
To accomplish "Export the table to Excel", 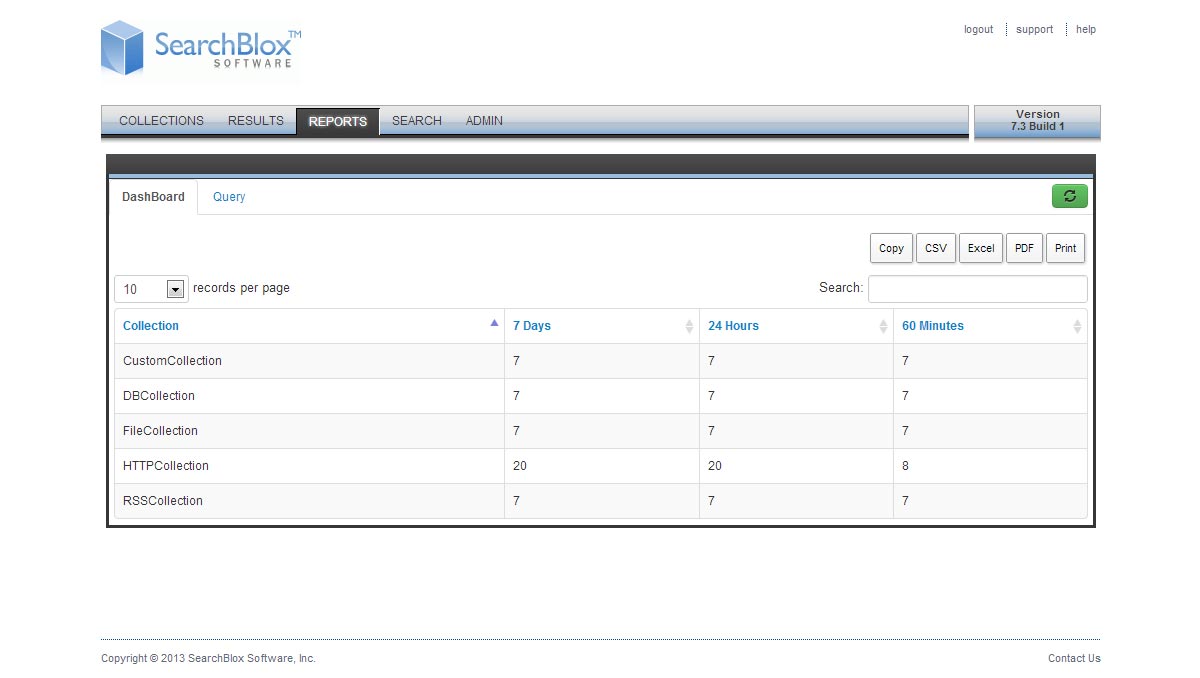I will coord(981,248).
